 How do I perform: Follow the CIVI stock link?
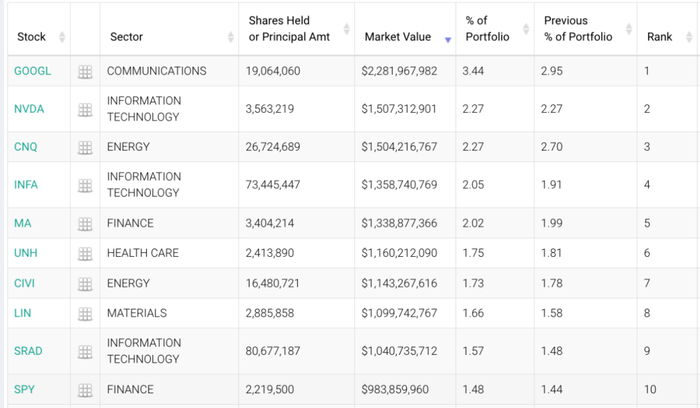(25, 284)
